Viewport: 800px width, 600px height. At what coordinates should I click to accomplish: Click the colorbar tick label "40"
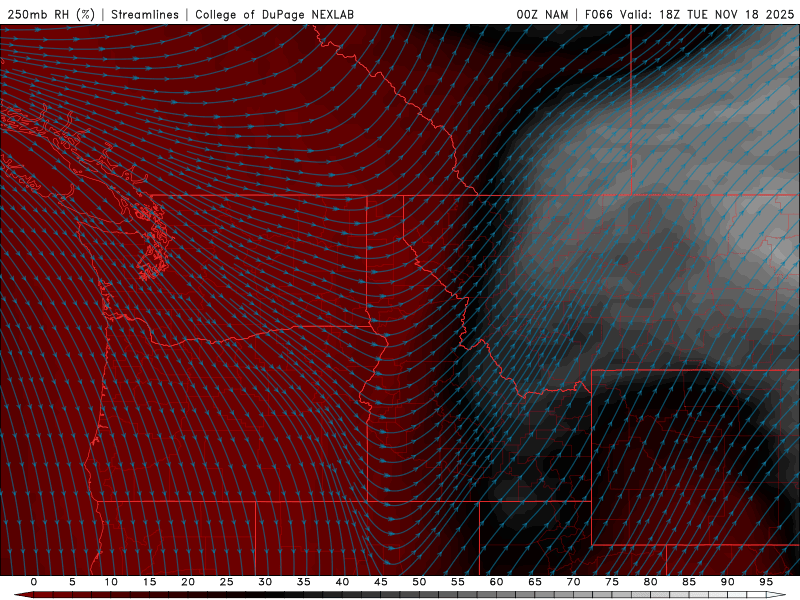point(342,582)
